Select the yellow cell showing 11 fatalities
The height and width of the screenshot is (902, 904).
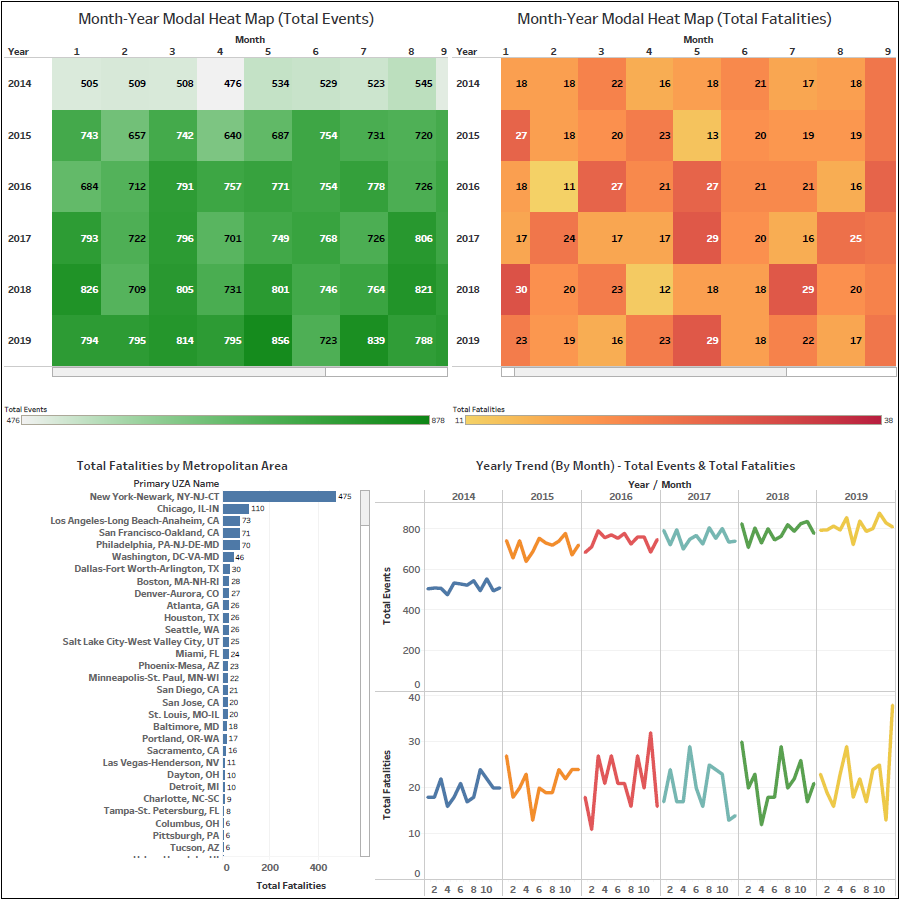click(571, 186)
